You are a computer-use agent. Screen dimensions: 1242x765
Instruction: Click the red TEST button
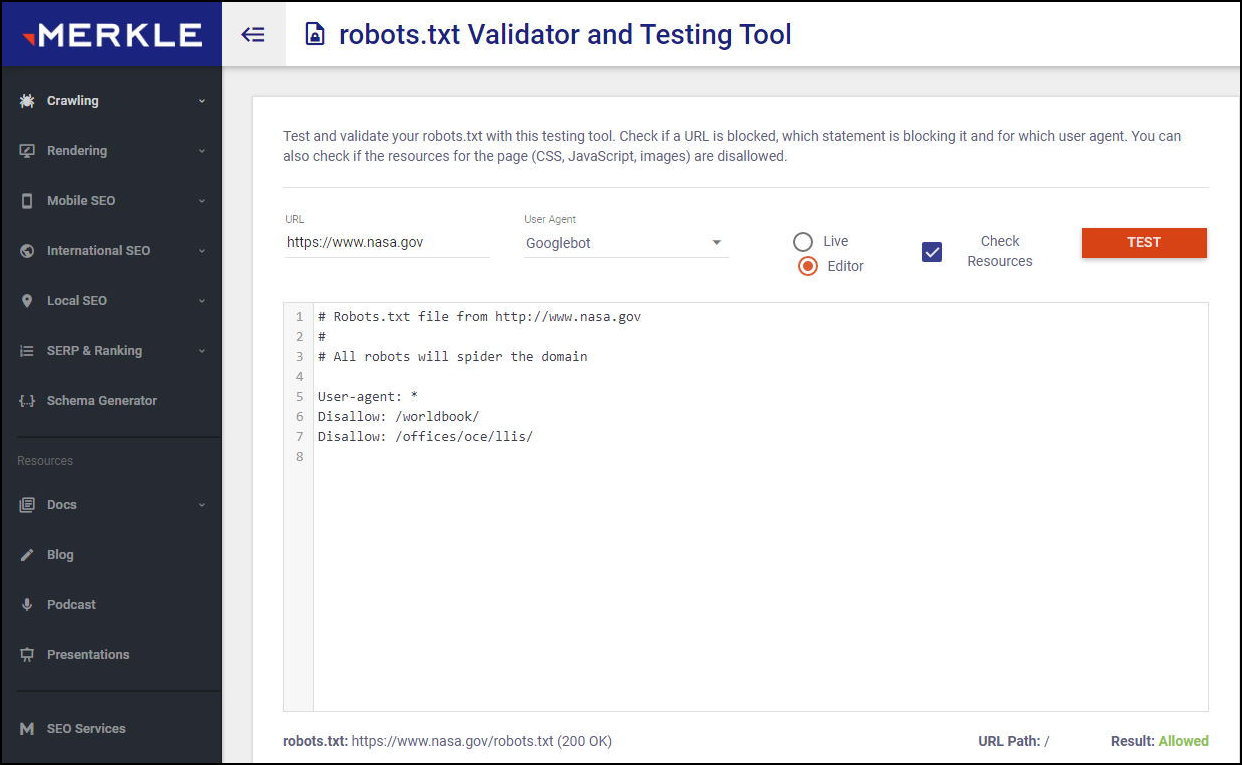tap(1144, 243)
